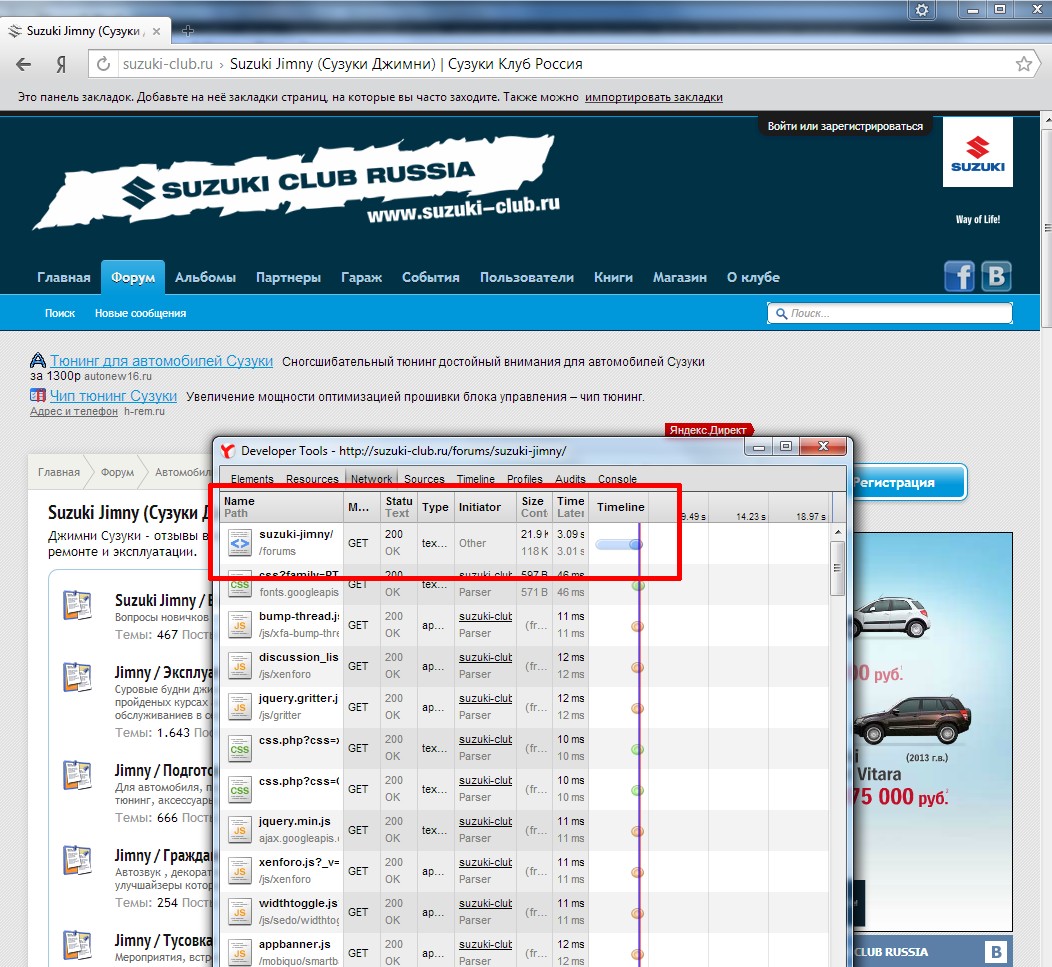The image size is (1052, 967).
Task: Click the 'импортировать закладки' link
Action: point(653,97)
